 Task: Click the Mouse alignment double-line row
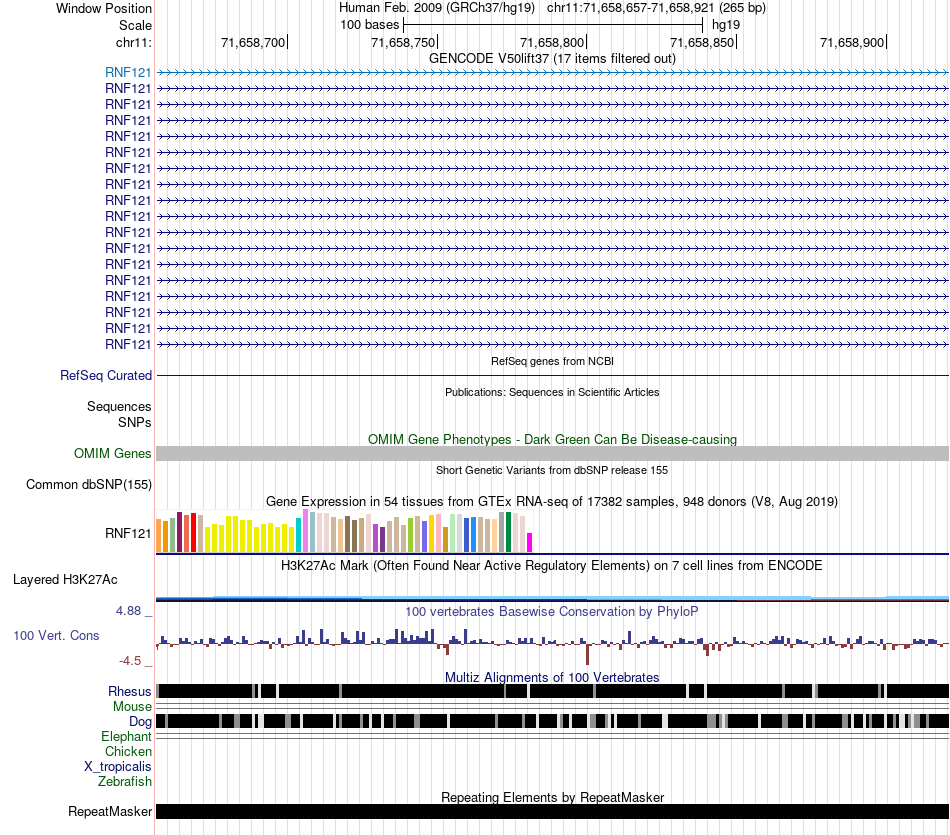pos(553,706)
